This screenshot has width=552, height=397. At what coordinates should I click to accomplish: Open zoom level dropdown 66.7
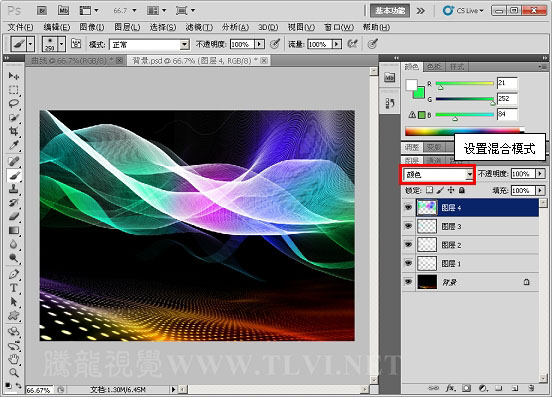134,11
